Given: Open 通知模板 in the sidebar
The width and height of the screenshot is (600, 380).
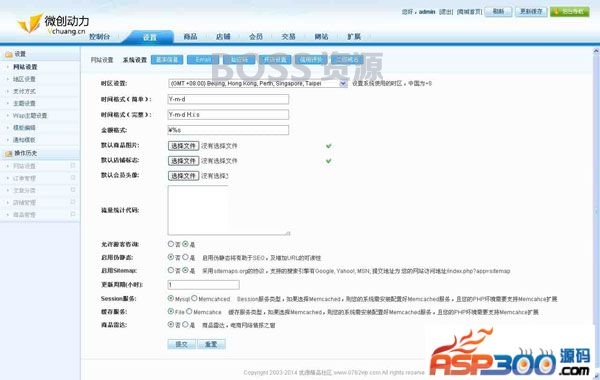Looking at the screenshot, I should 24,140.
